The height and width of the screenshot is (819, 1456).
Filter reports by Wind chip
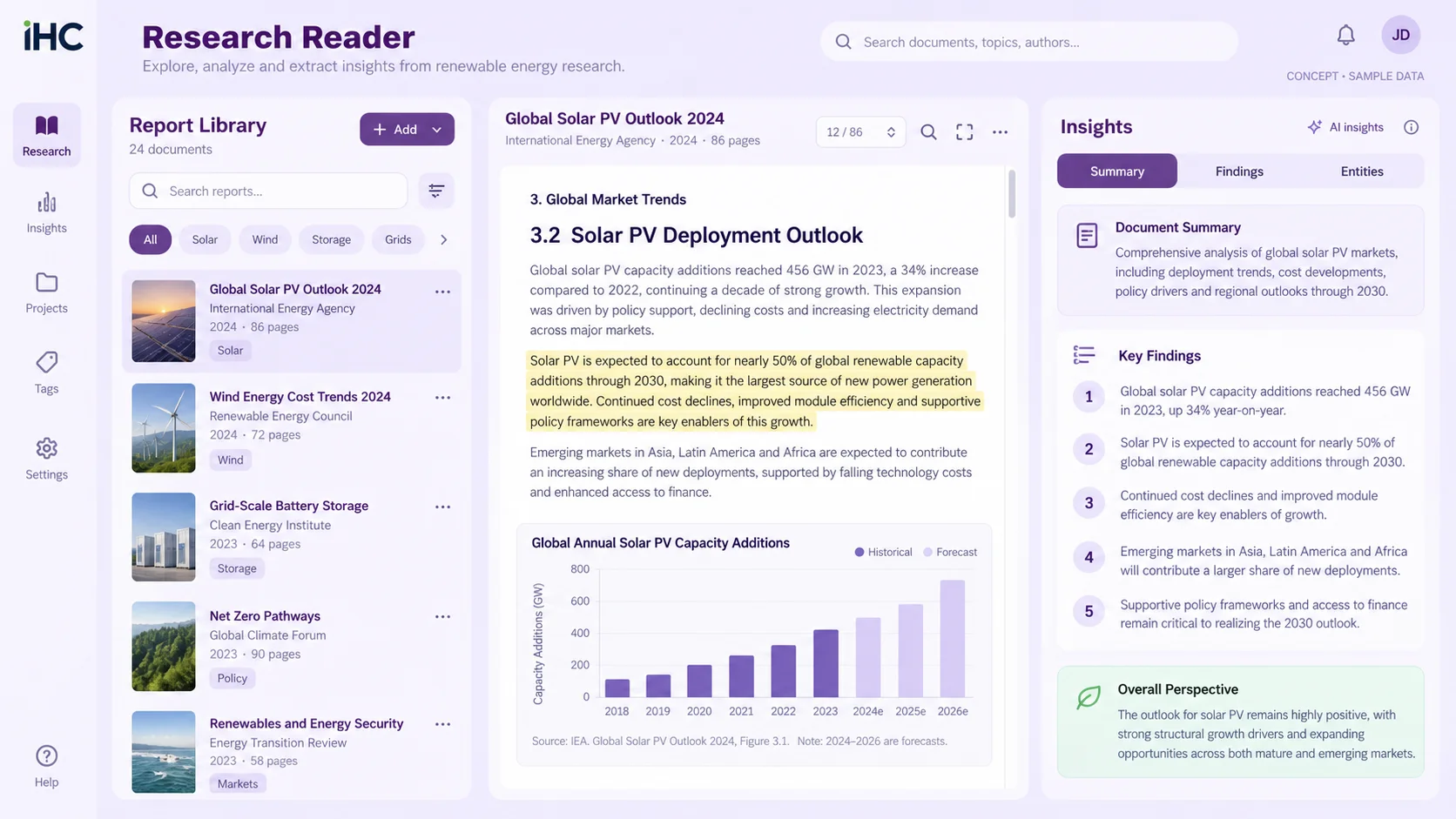pos(265,239)
